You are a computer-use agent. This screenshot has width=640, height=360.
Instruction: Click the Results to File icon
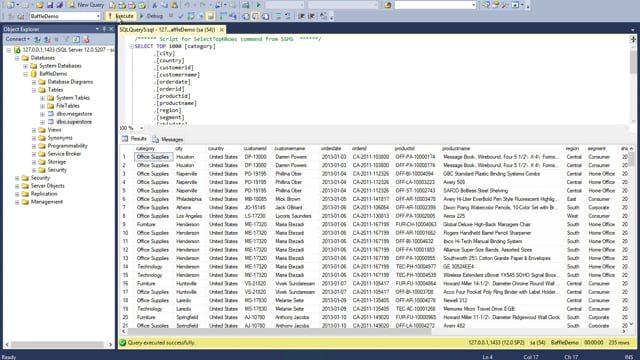coord(265,16)
